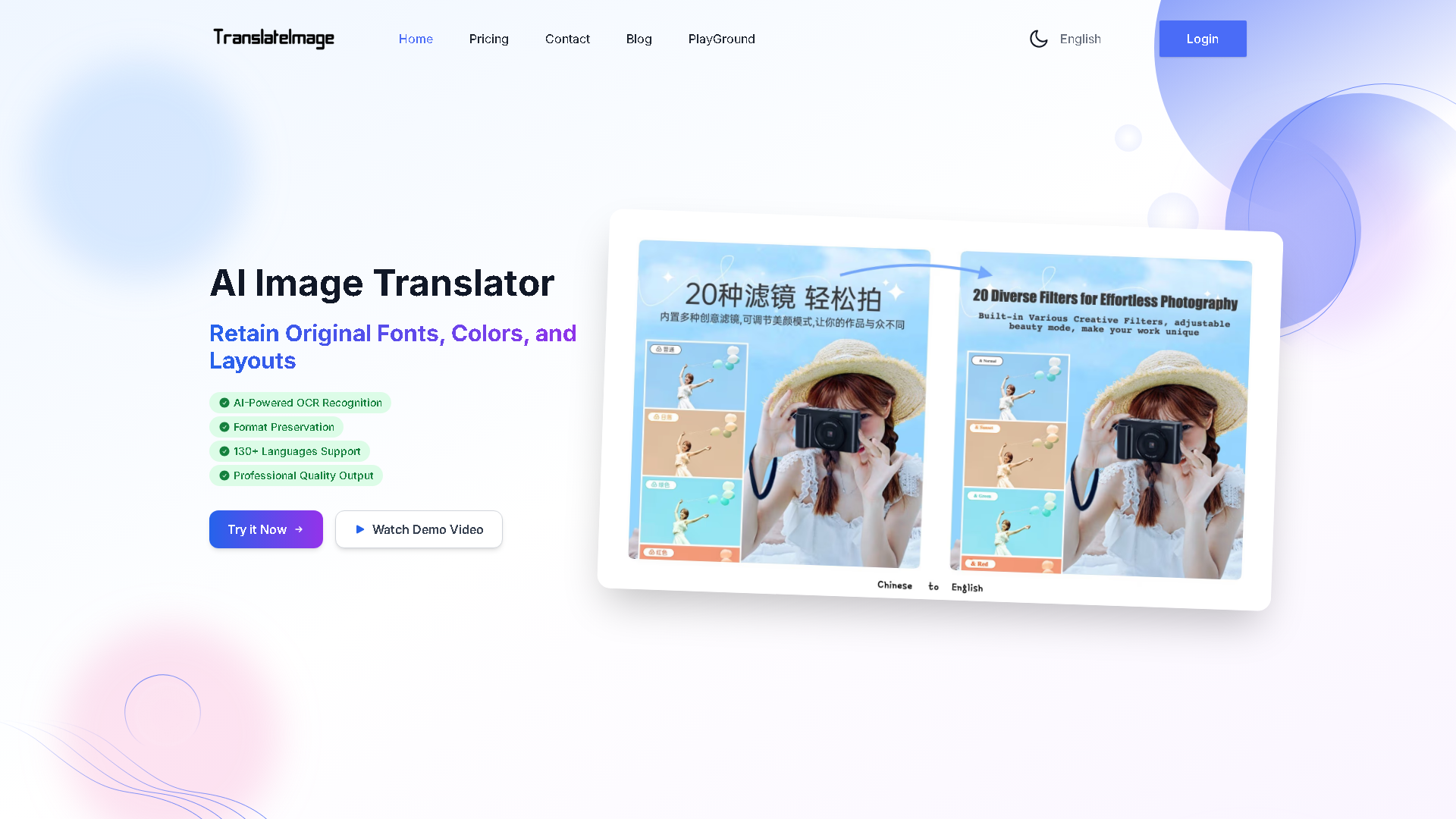Click the play icon in Watch Demo Video
This screenshot has height=819, width=1456.
[360, 529]
